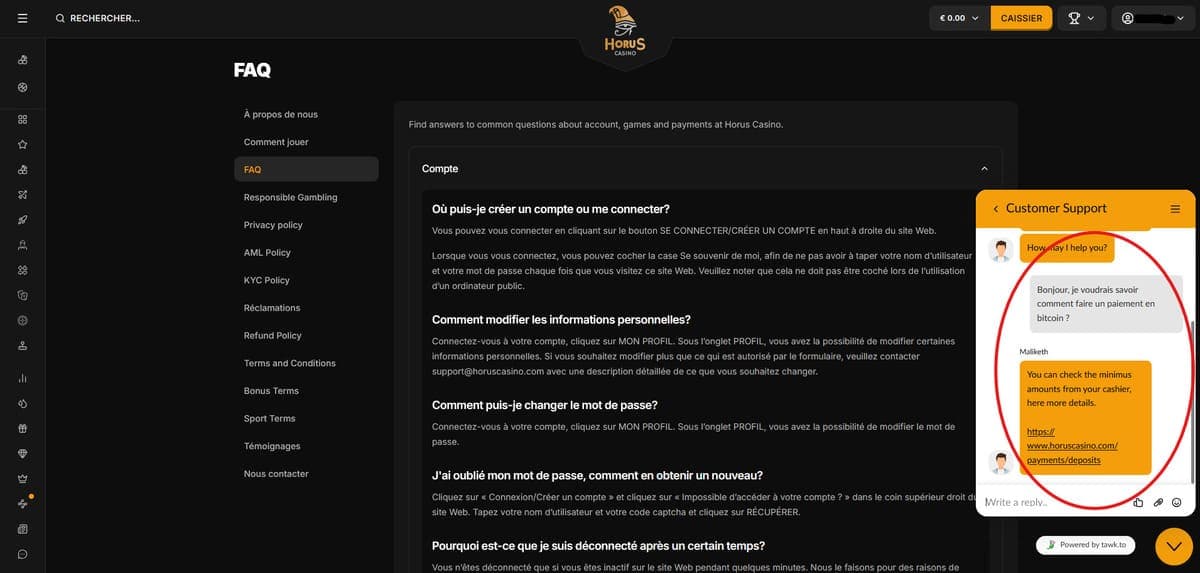Expand the trophy dropdown in header
The height and width of the screenshot is (573, 1200).
tap(1081, 18)
